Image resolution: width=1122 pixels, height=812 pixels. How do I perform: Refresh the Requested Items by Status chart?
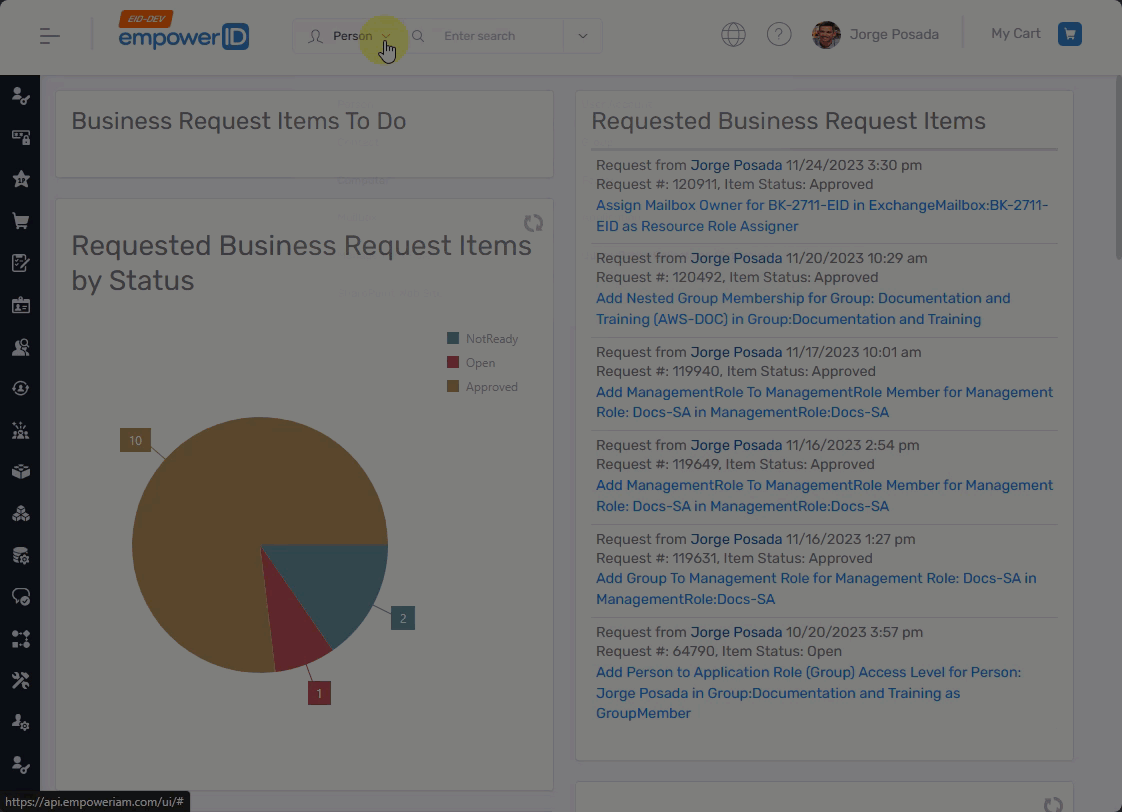tap(533, 223)
